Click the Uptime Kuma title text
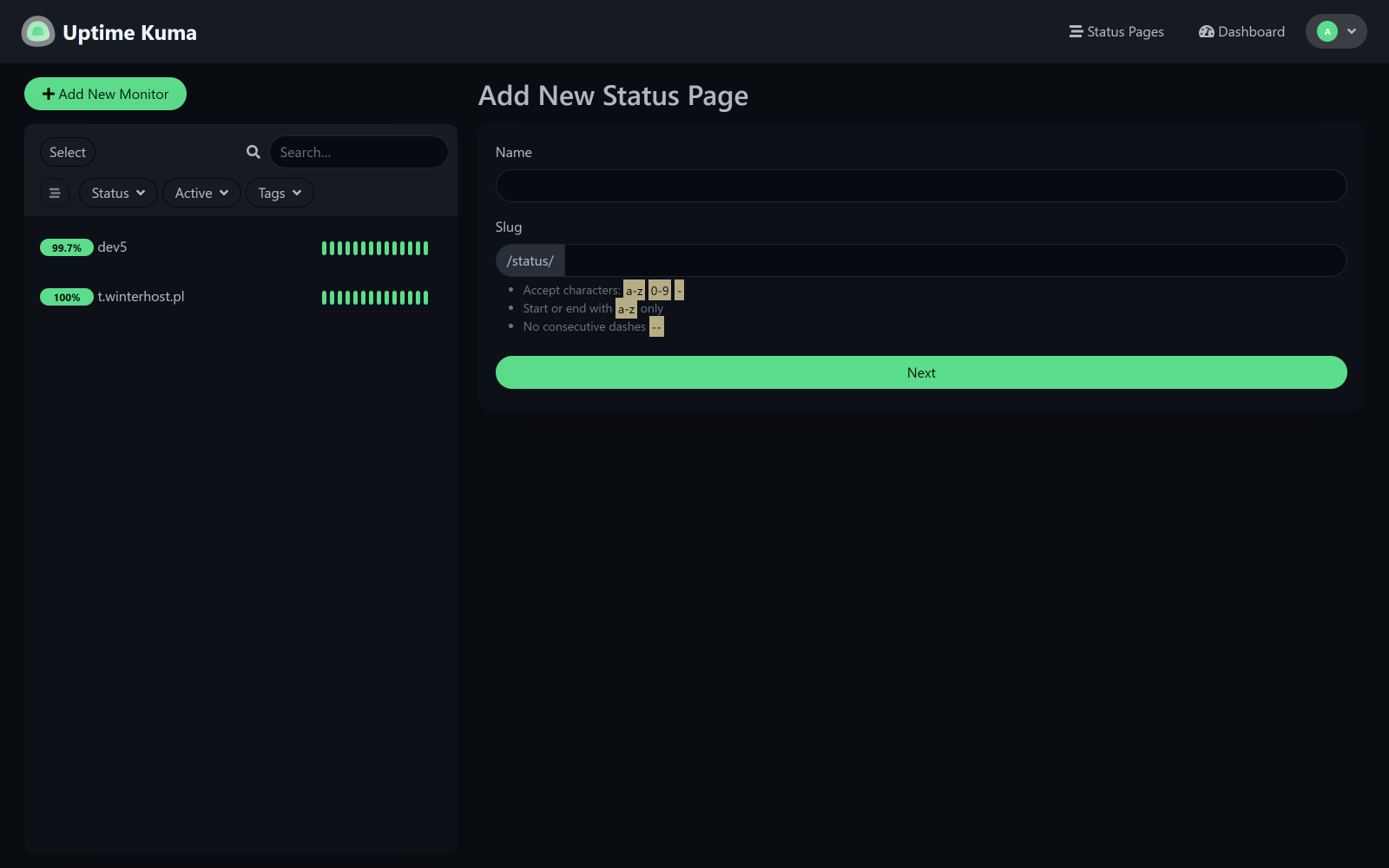This screenshot has height=868, width=1389. 129,32
